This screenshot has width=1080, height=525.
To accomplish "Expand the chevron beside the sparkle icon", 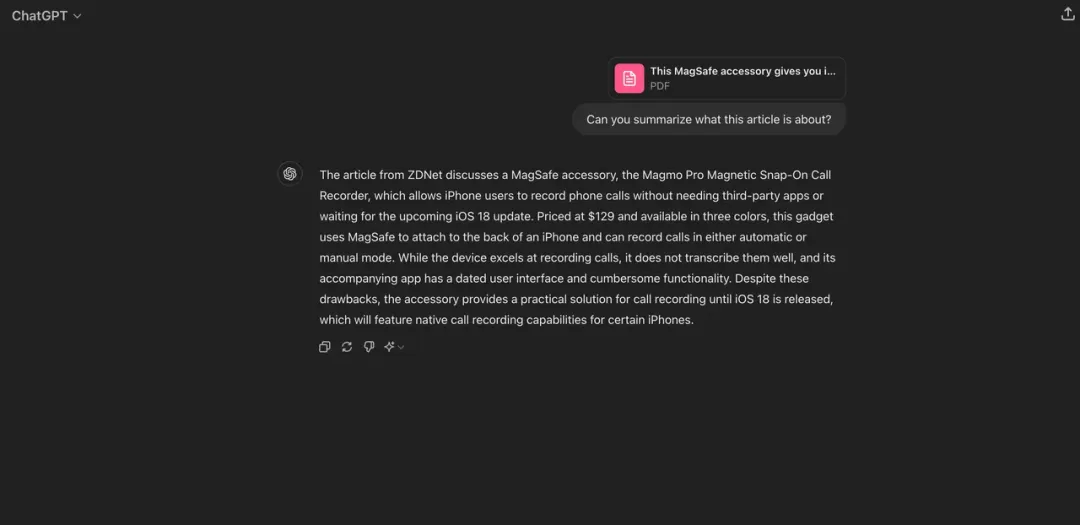I will click(x=401, y=347).
